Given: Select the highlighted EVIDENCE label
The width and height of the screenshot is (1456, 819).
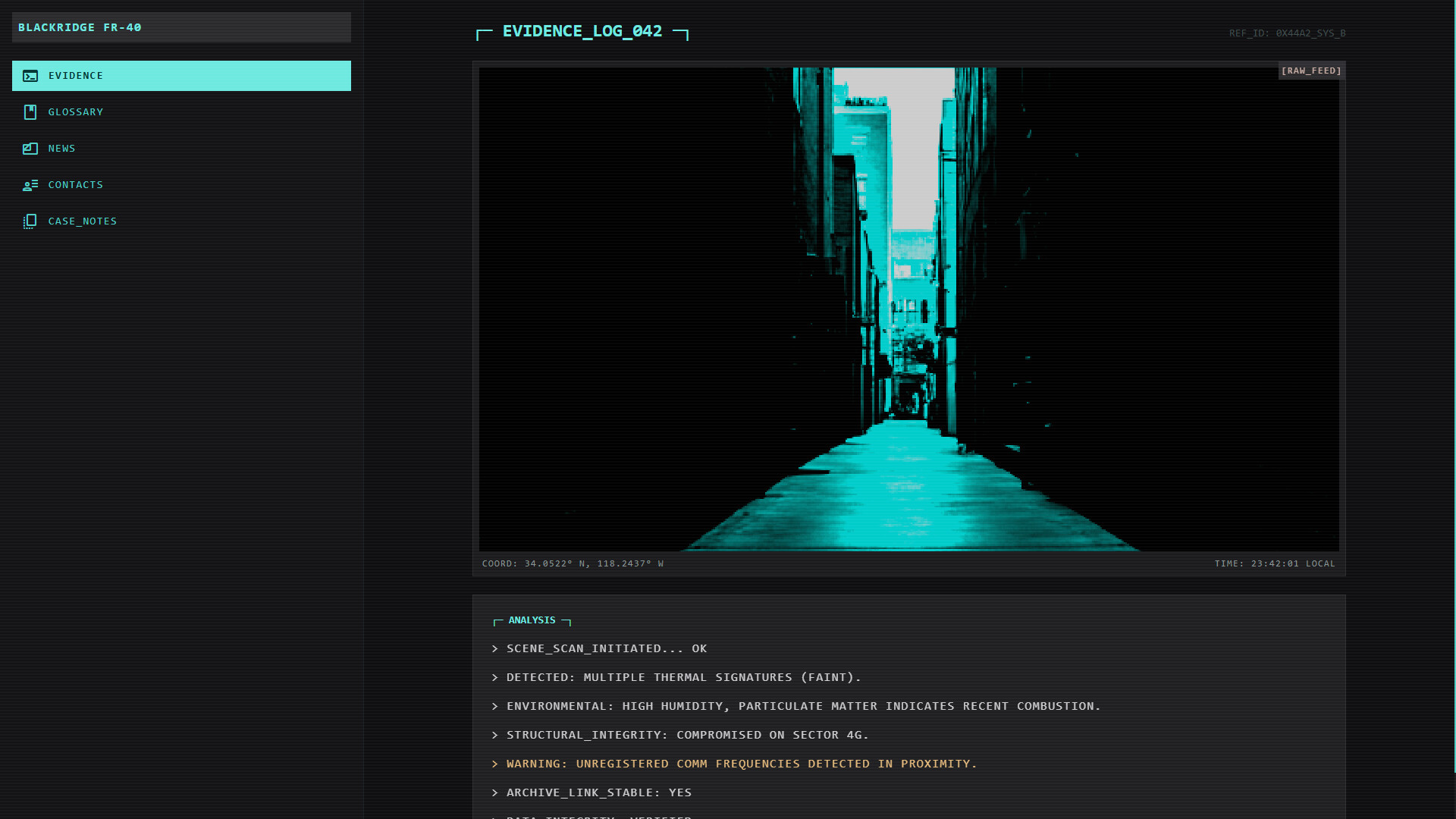Looking at the screenshot, I should pyautogui.click(x=76, y=76).
